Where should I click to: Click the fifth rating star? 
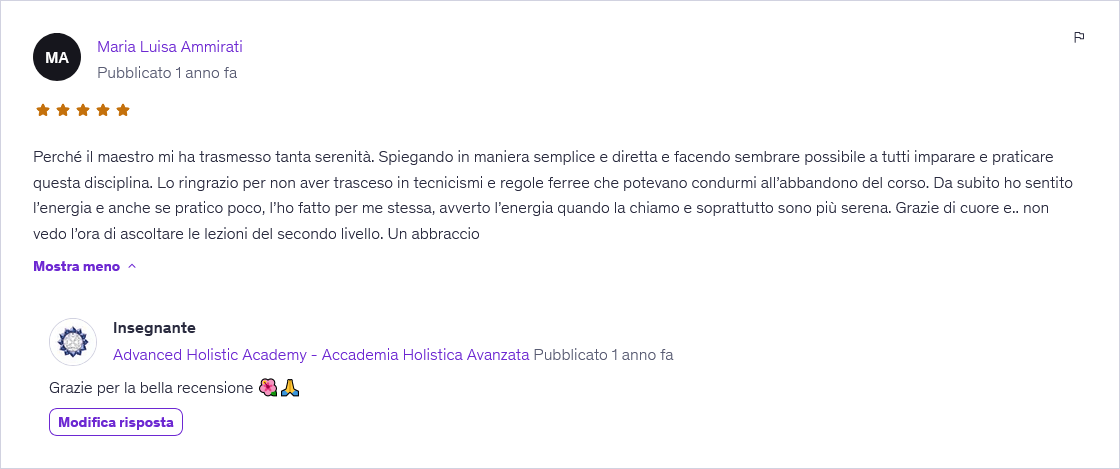123,110
